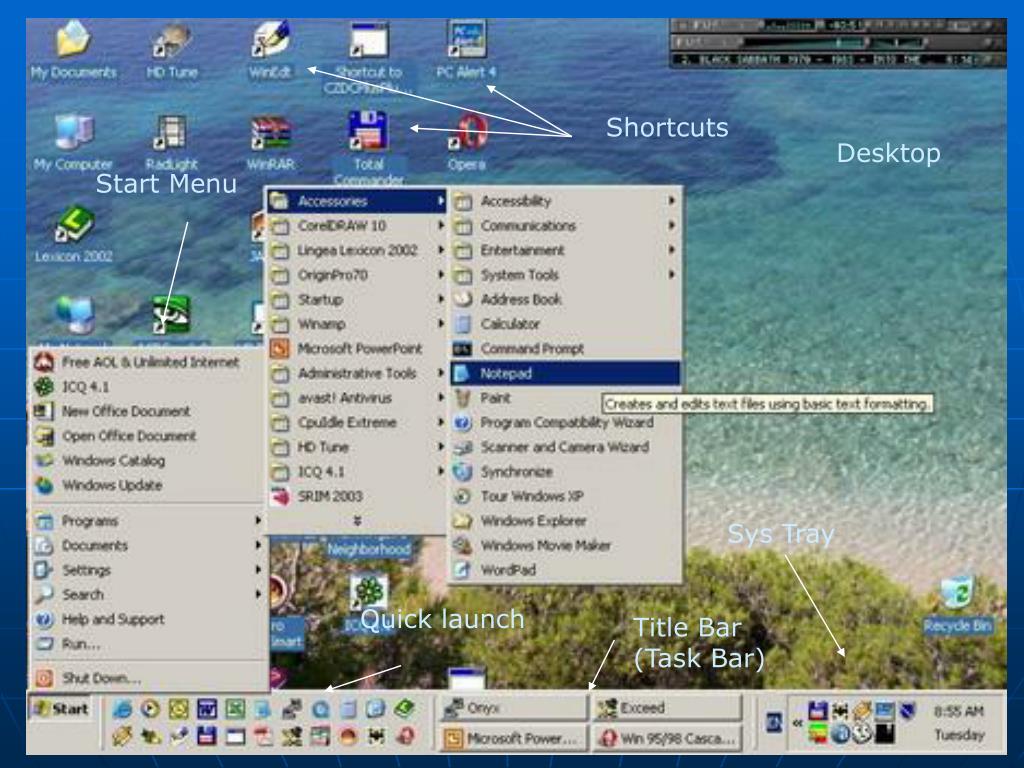Open Windows Update from the Start menu

click(x=148, y=485)
